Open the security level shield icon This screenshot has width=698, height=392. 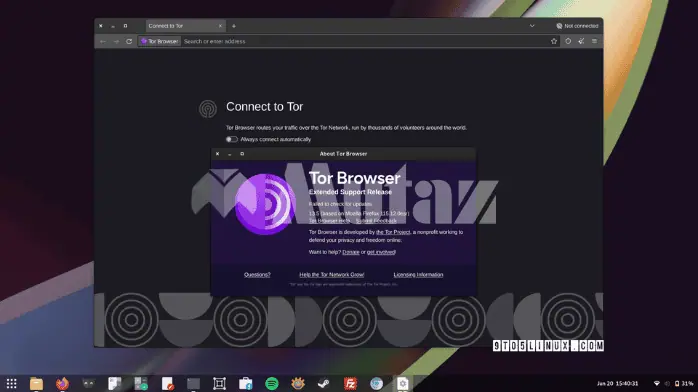[x=568, y=41]
